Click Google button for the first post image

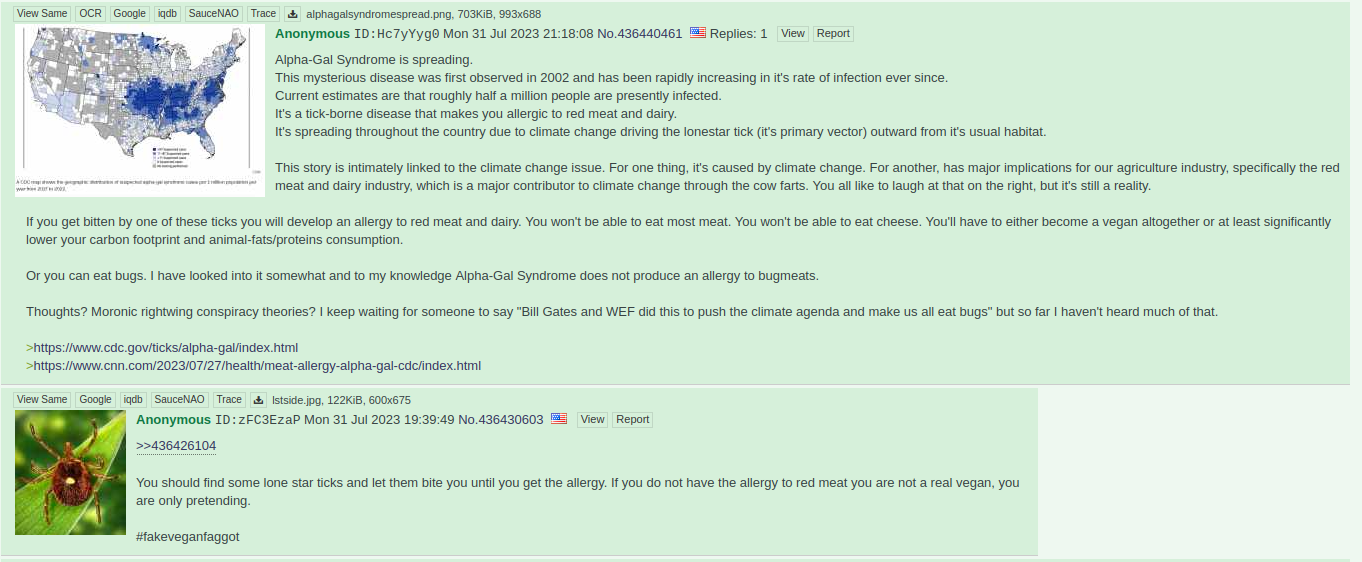pos(129,14)
